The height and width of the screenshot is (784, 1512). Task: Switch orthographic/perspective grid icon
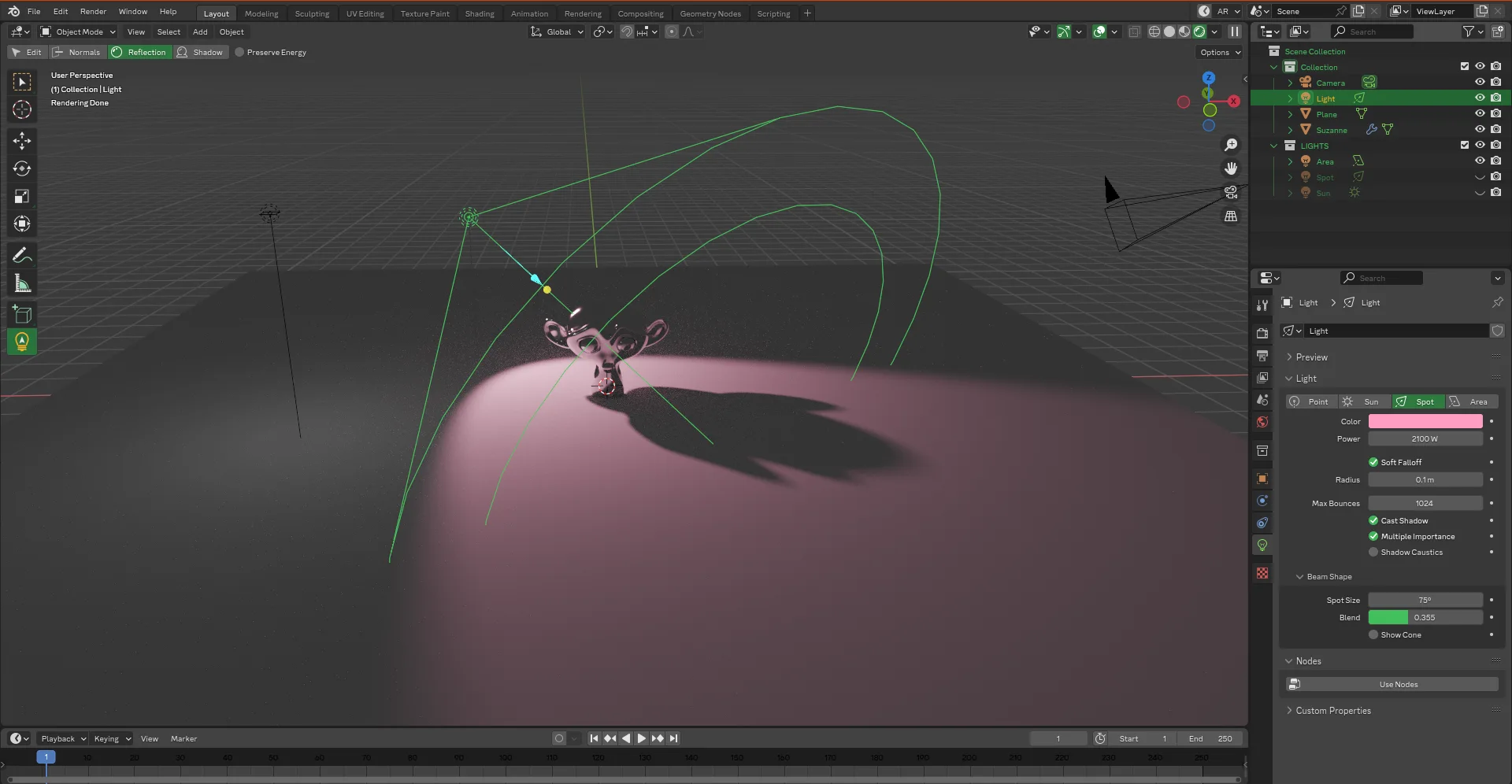pyautogui.click(x=1231, y=216)
